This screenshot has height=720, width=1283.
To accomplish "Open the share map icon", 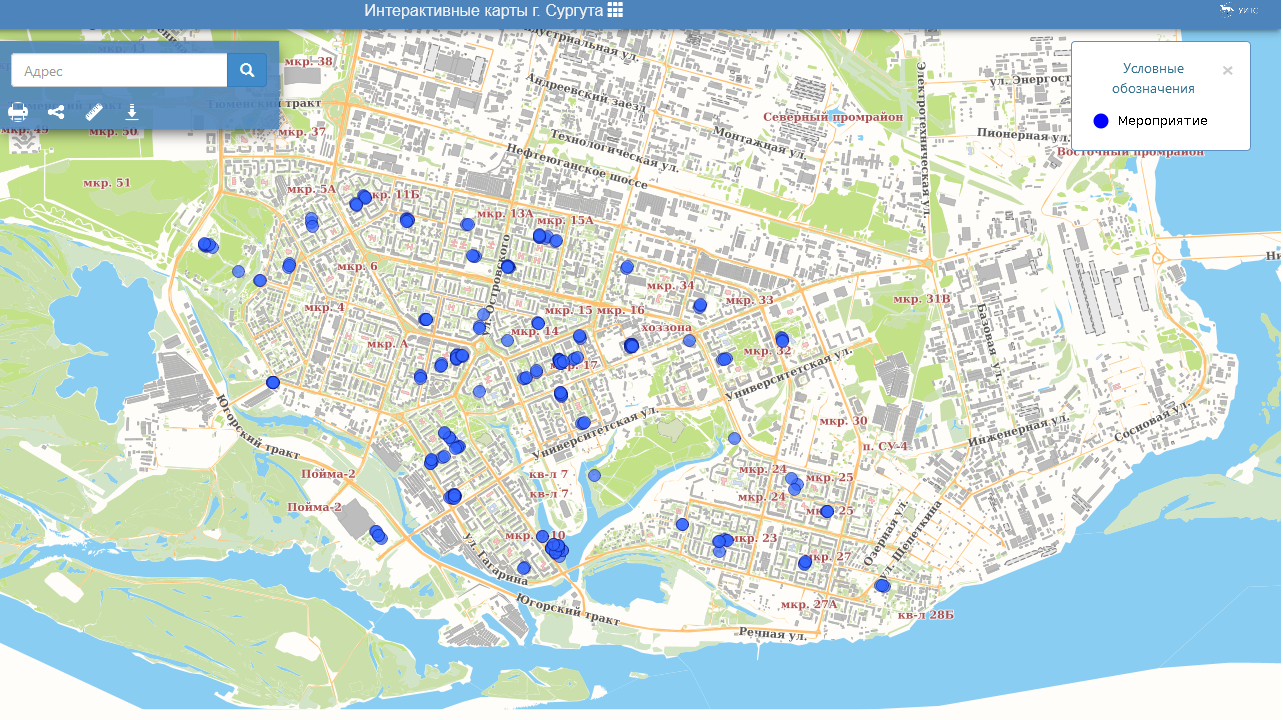I will [x=56, y=112].
